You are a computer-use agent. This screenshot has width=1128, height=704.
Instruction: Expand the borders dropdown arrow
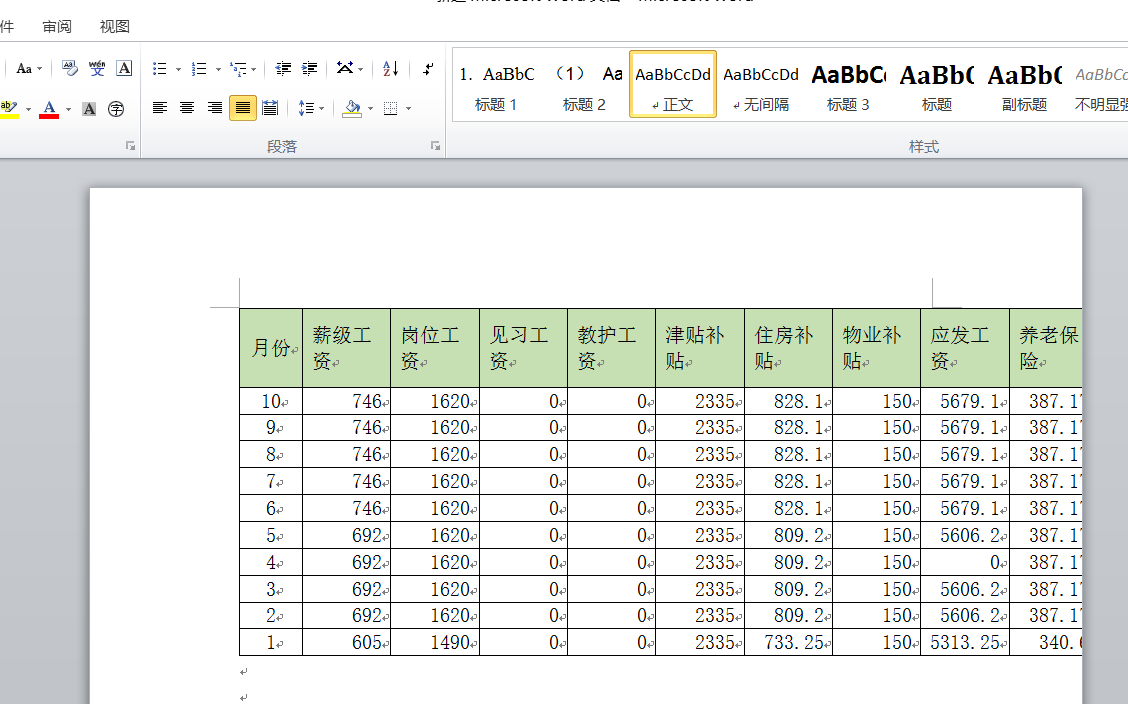(409, 109)
